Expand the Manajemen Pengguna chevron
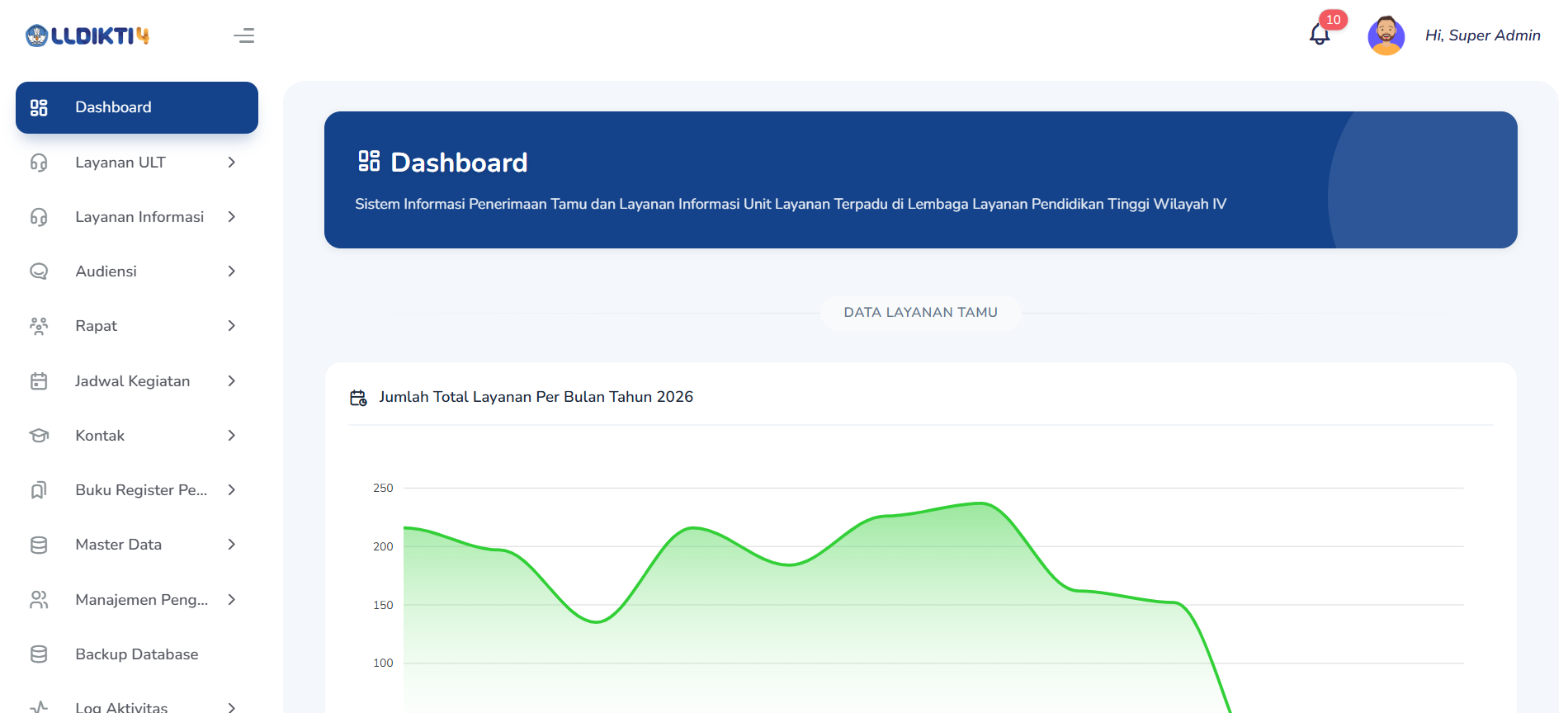Screen dimensions: 1568x713 pyautogui.click(x=232, y=600)
